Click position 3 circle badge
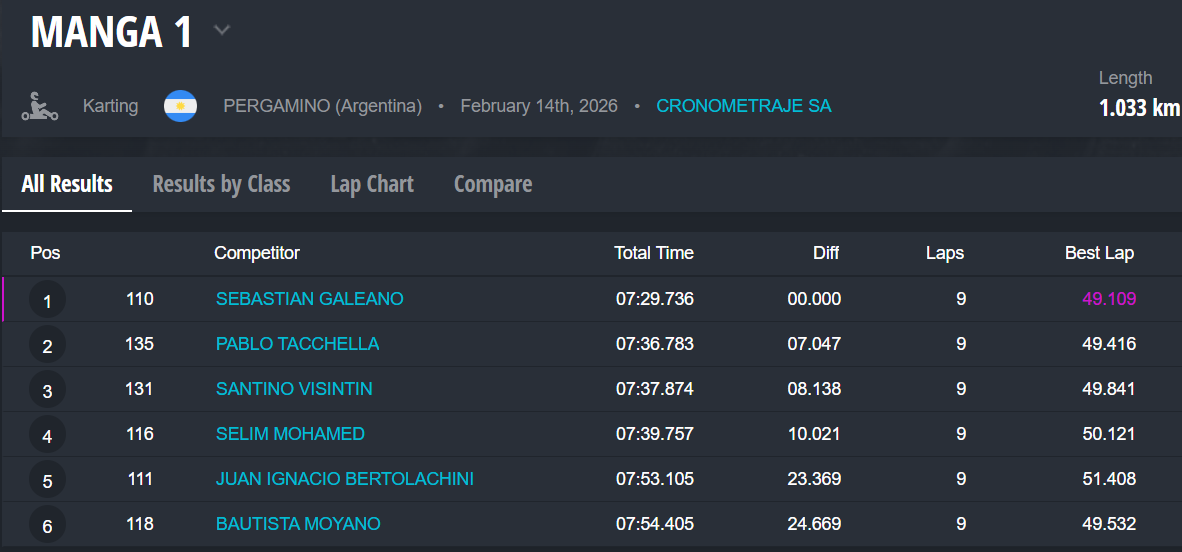 pyautogui.click(x=47, y=390)
